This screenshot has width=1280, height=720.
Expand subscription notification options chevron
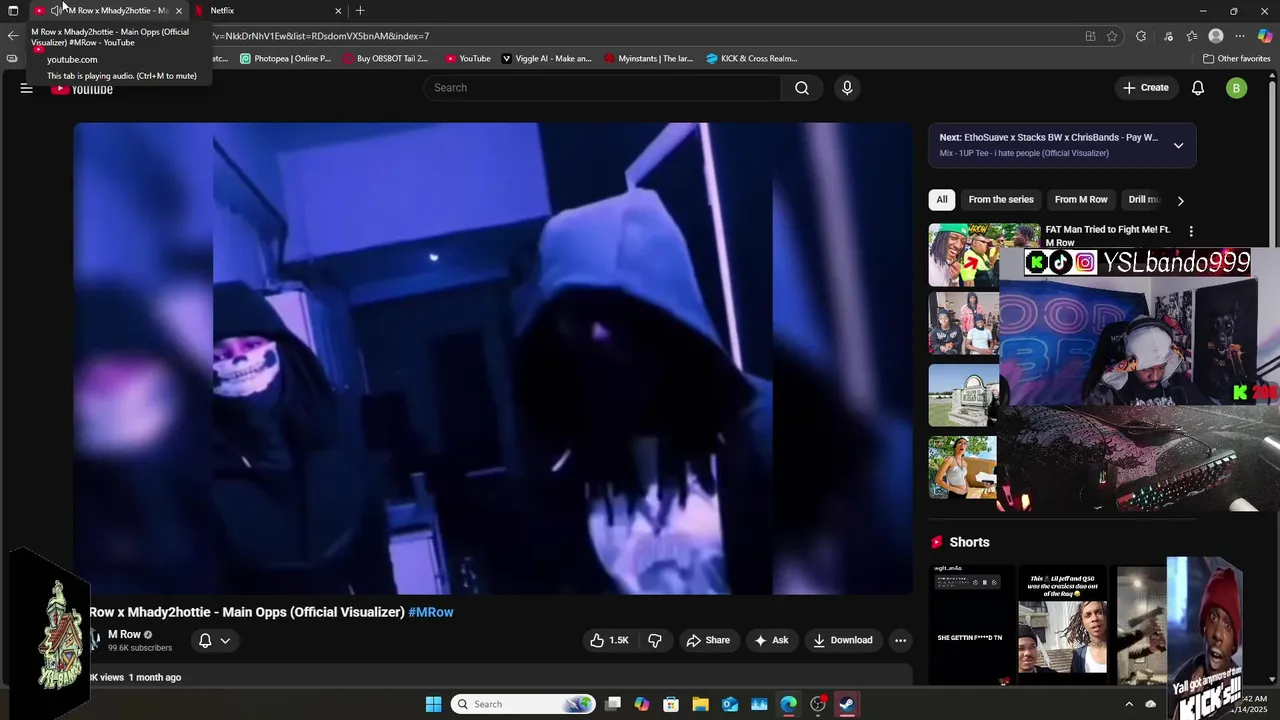pyautogui.click(x=225, y=641)
